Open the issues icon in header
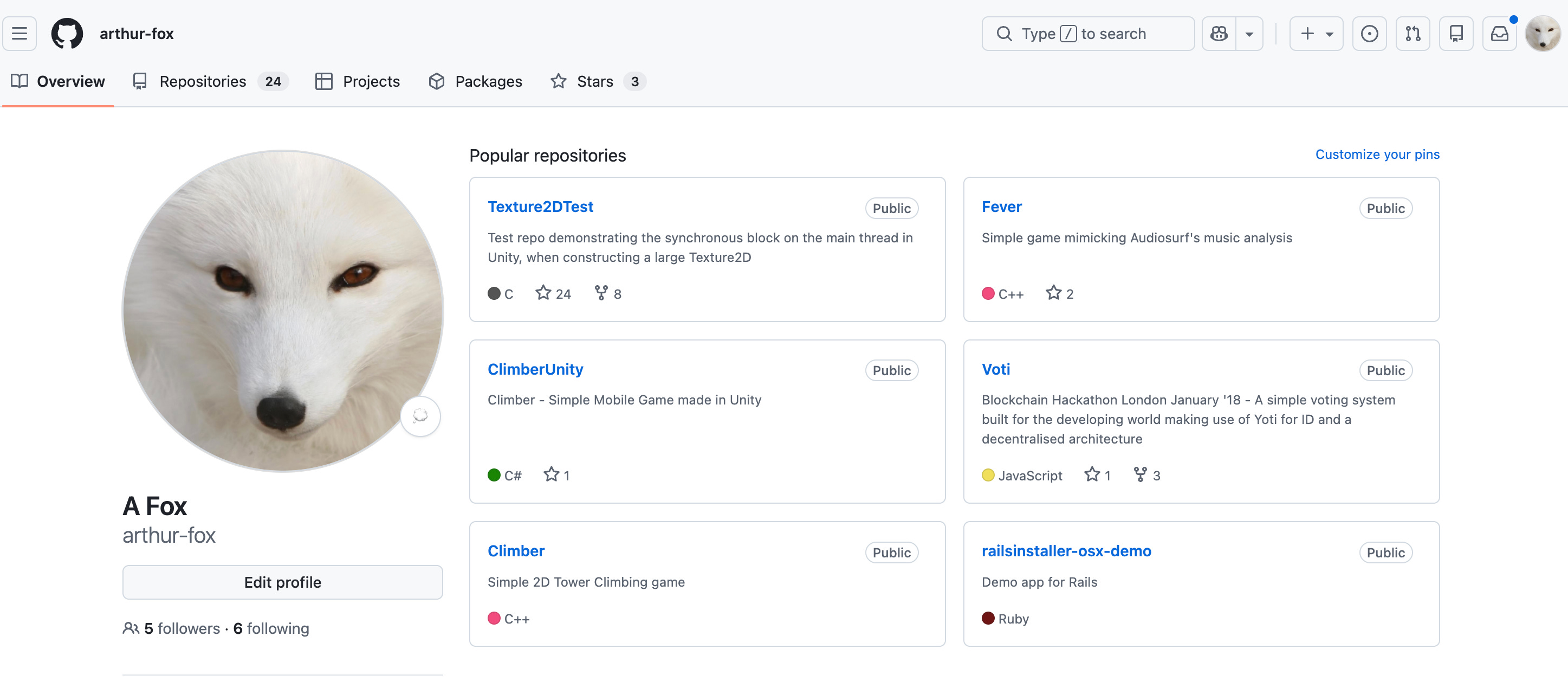The height and width of the screenshot is (681, 1568). tap(1369, 34)
